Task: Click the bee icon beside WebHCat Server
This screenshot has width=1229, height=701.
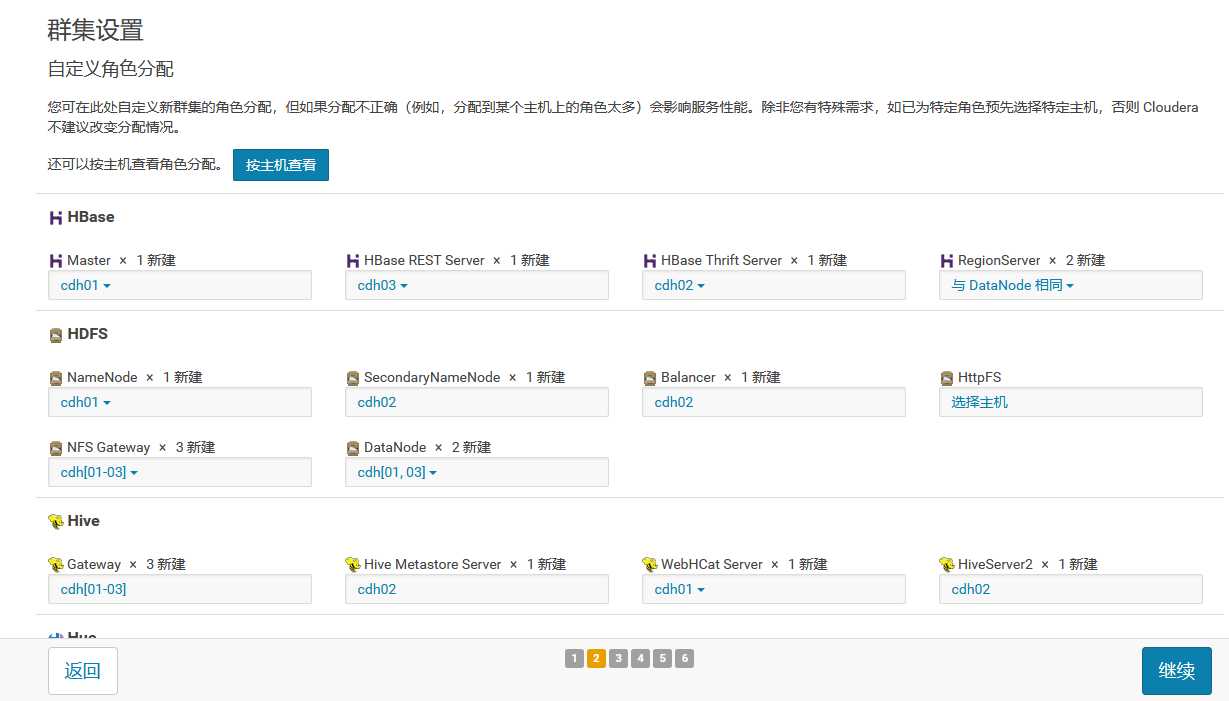Action: [650, 565]
